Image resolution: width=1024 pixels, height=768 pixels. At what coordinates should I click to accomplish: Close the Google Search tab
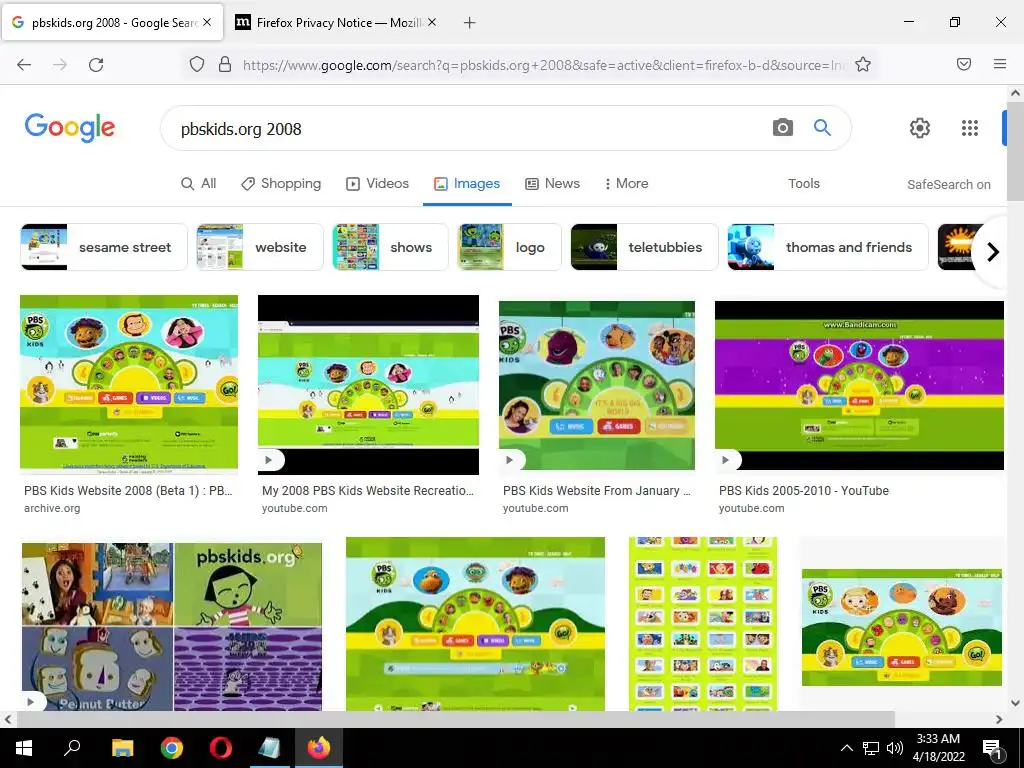click(x=207, y=22)
